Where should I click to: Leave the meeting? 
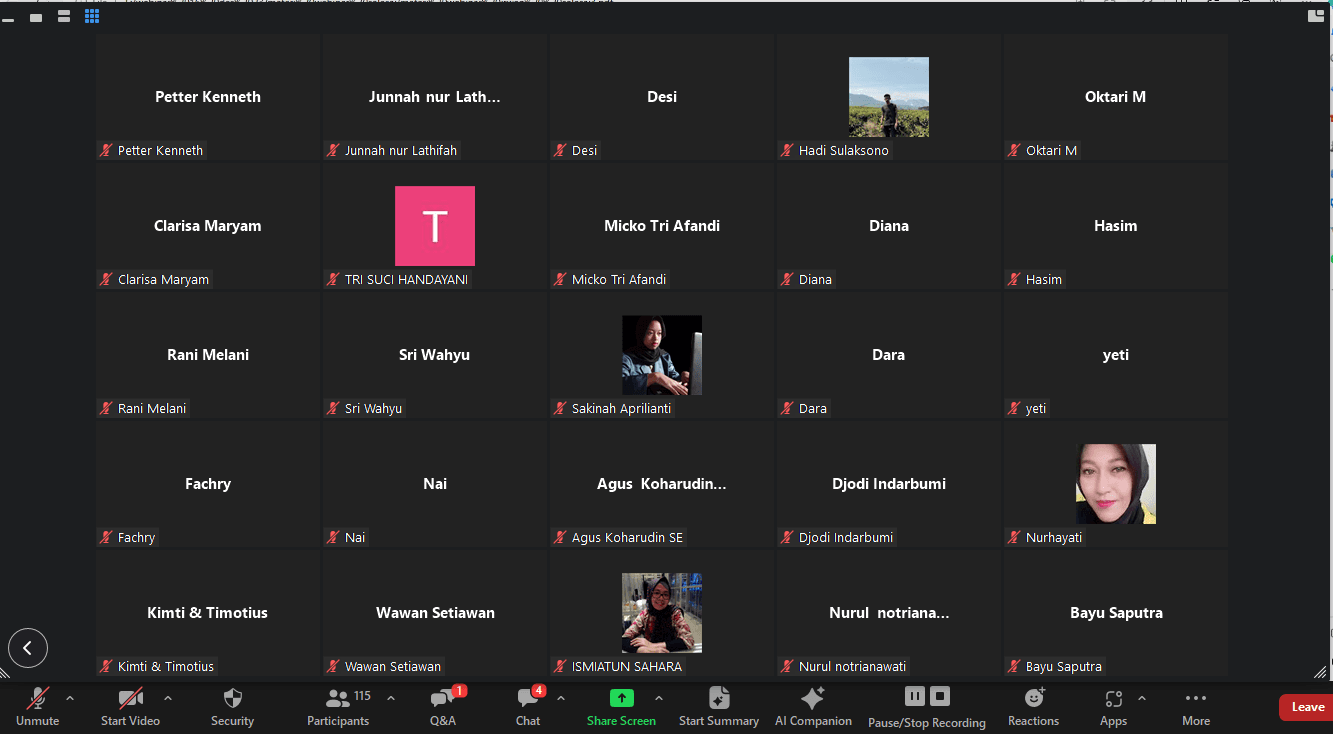pyautogui.click(x=1307, y=707)
